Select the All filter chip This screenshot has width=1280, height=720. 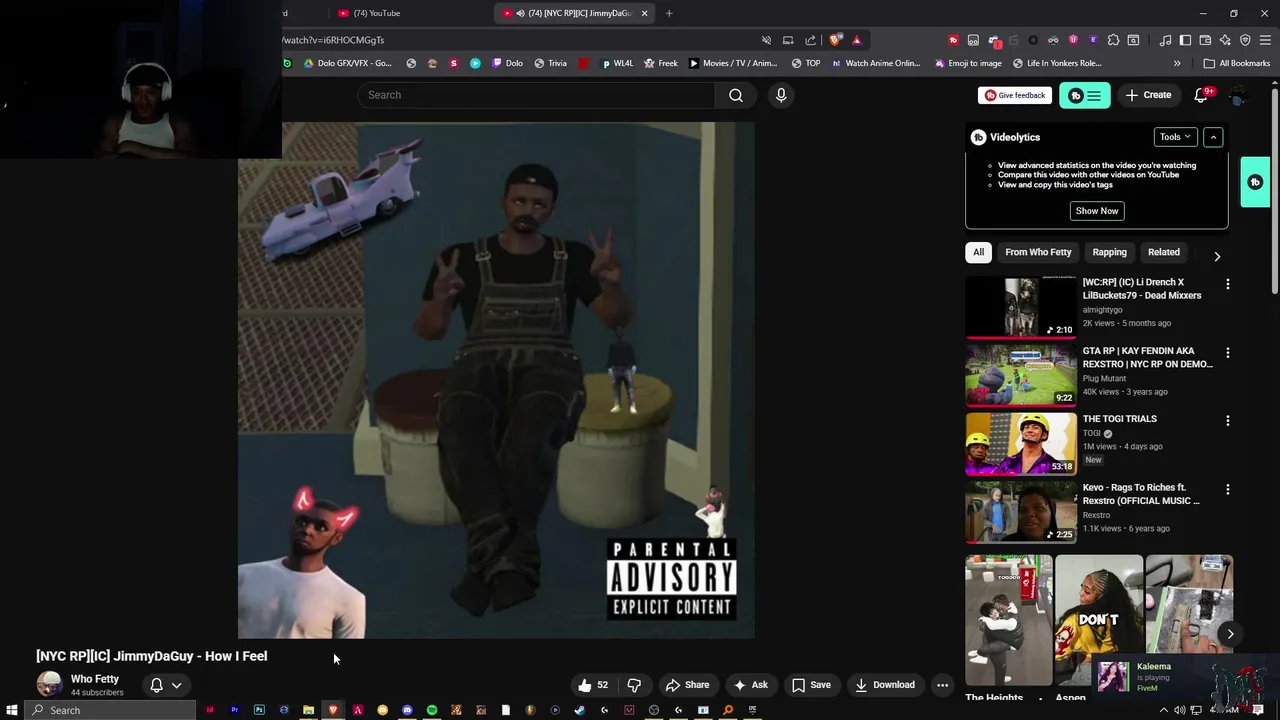pos(979,252)
